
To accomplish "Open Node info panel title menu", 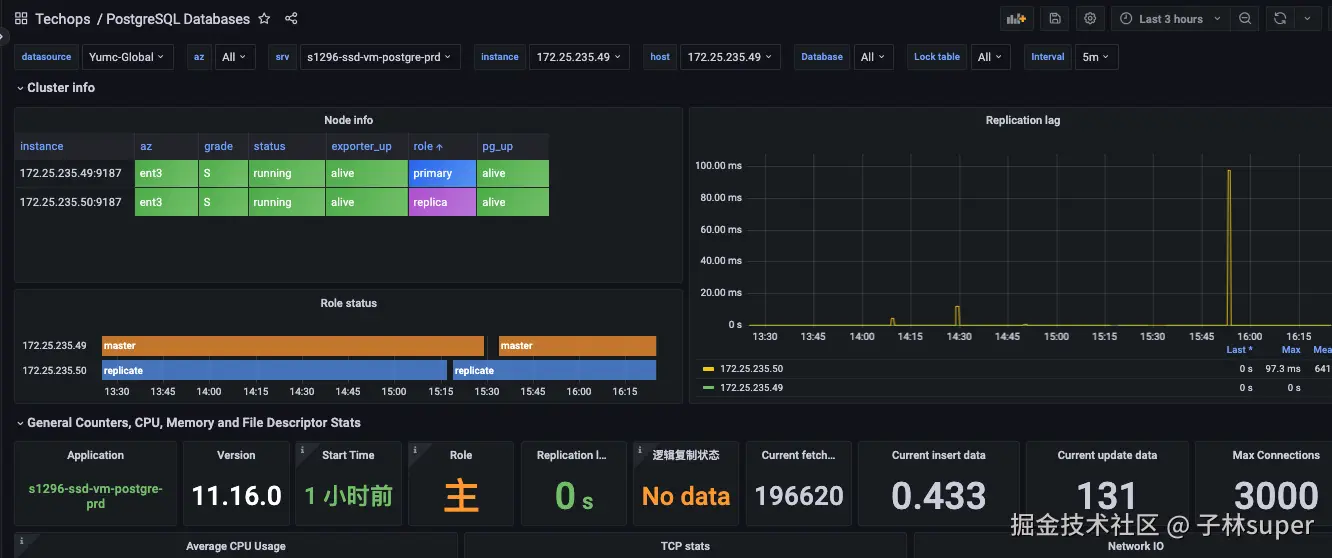I will [x=348, y=120].
